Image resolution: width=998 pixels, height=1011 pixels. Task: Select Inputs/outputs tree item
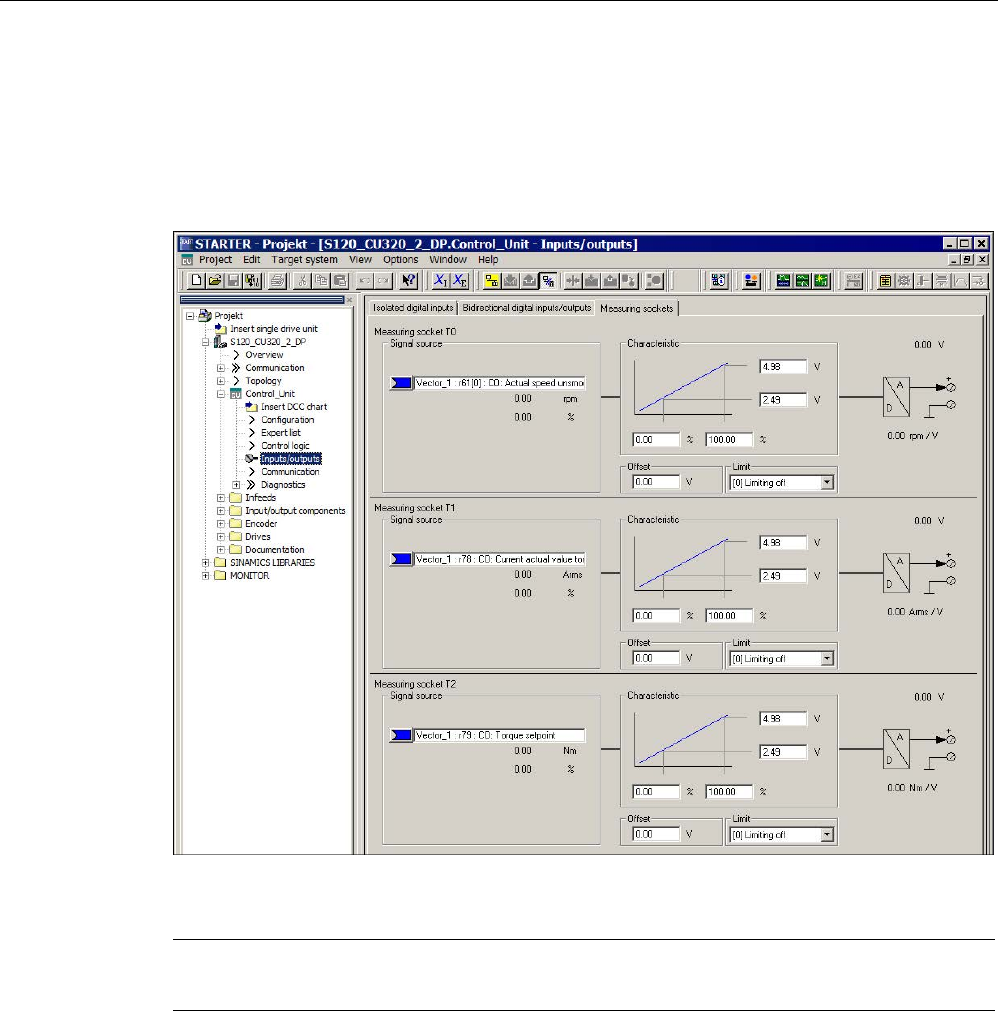coord(291,459)
